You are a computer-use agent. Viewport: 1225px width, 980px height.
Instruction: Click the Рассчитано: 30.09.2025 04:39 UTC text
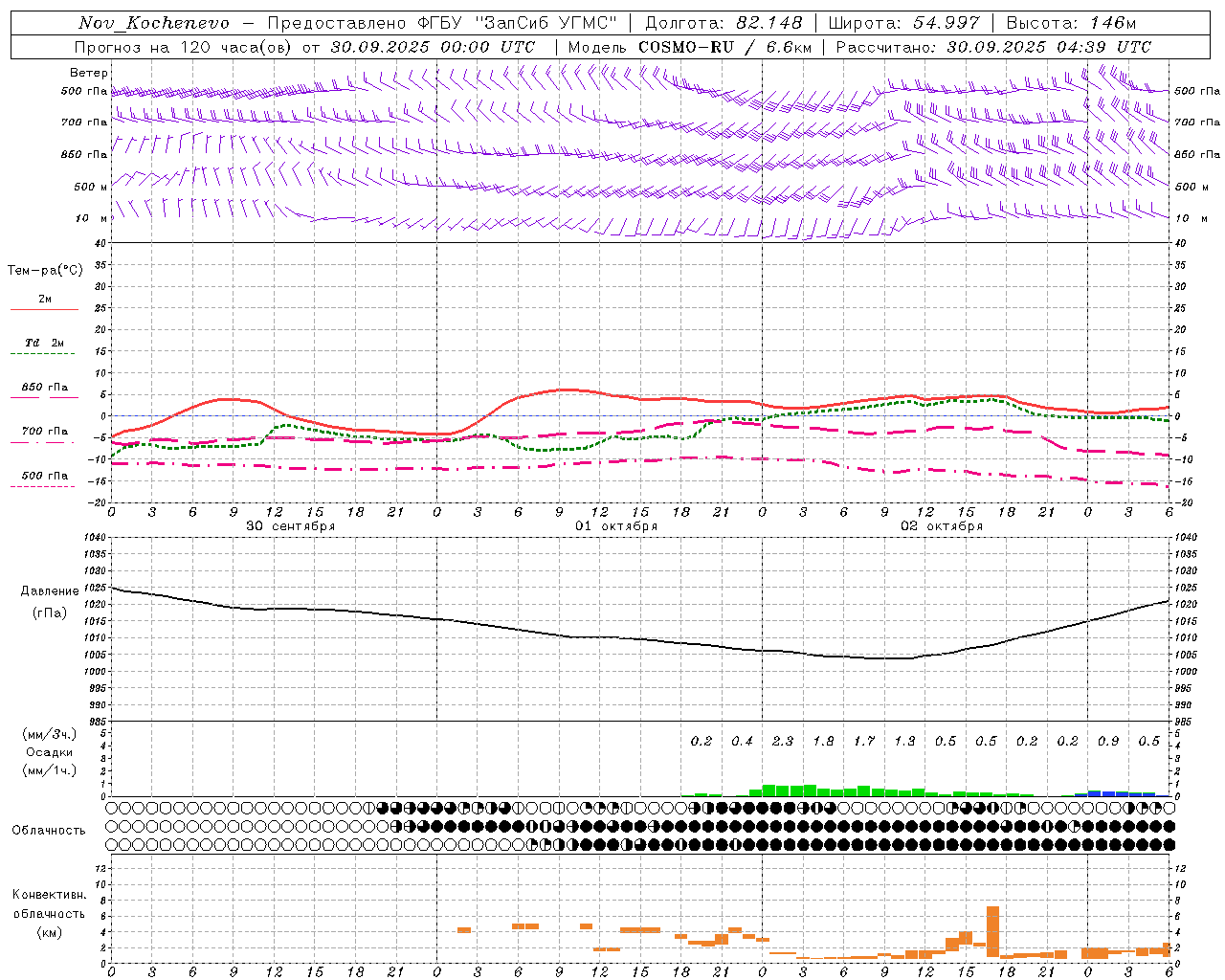993,47
